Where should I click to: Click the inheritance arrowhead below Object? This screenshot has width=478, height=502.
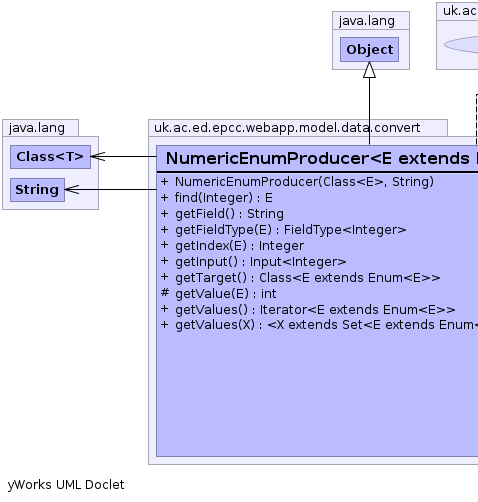369,70
